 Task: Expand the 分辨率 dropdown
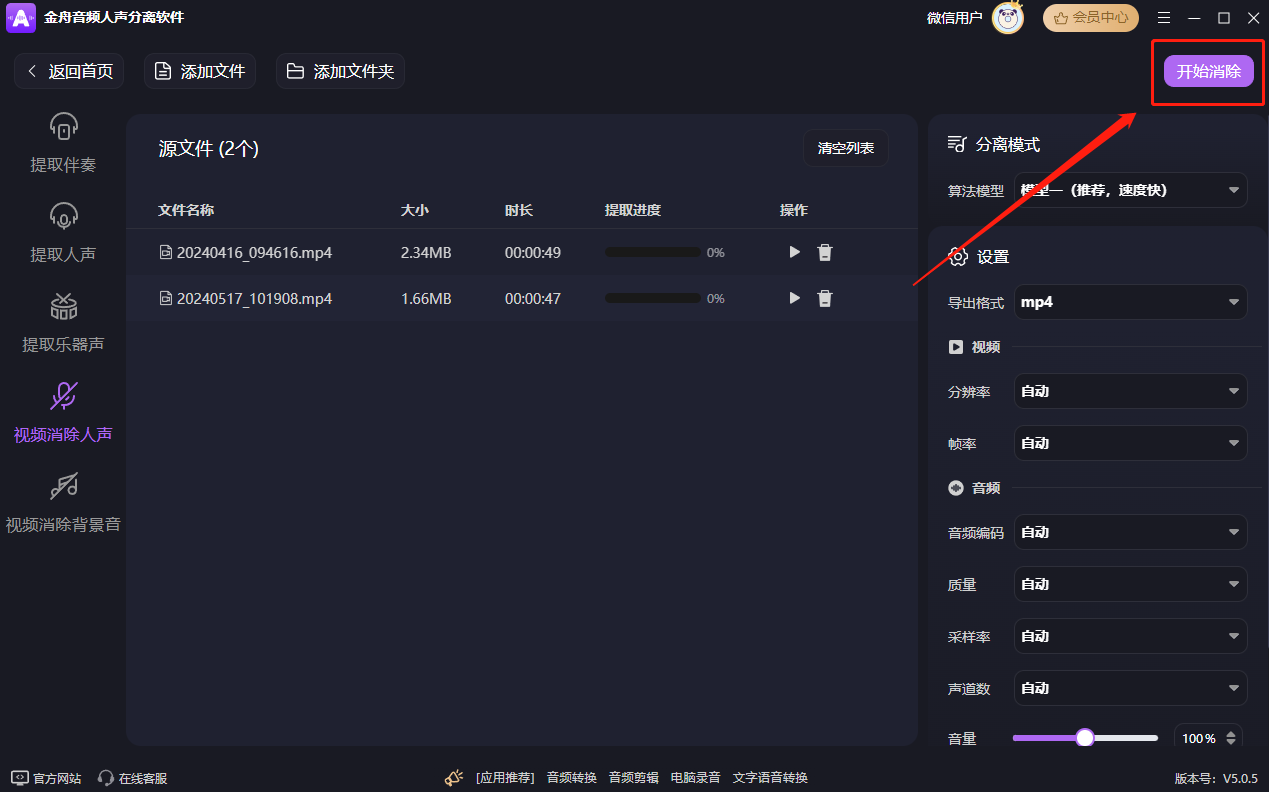click(1131, 391)
